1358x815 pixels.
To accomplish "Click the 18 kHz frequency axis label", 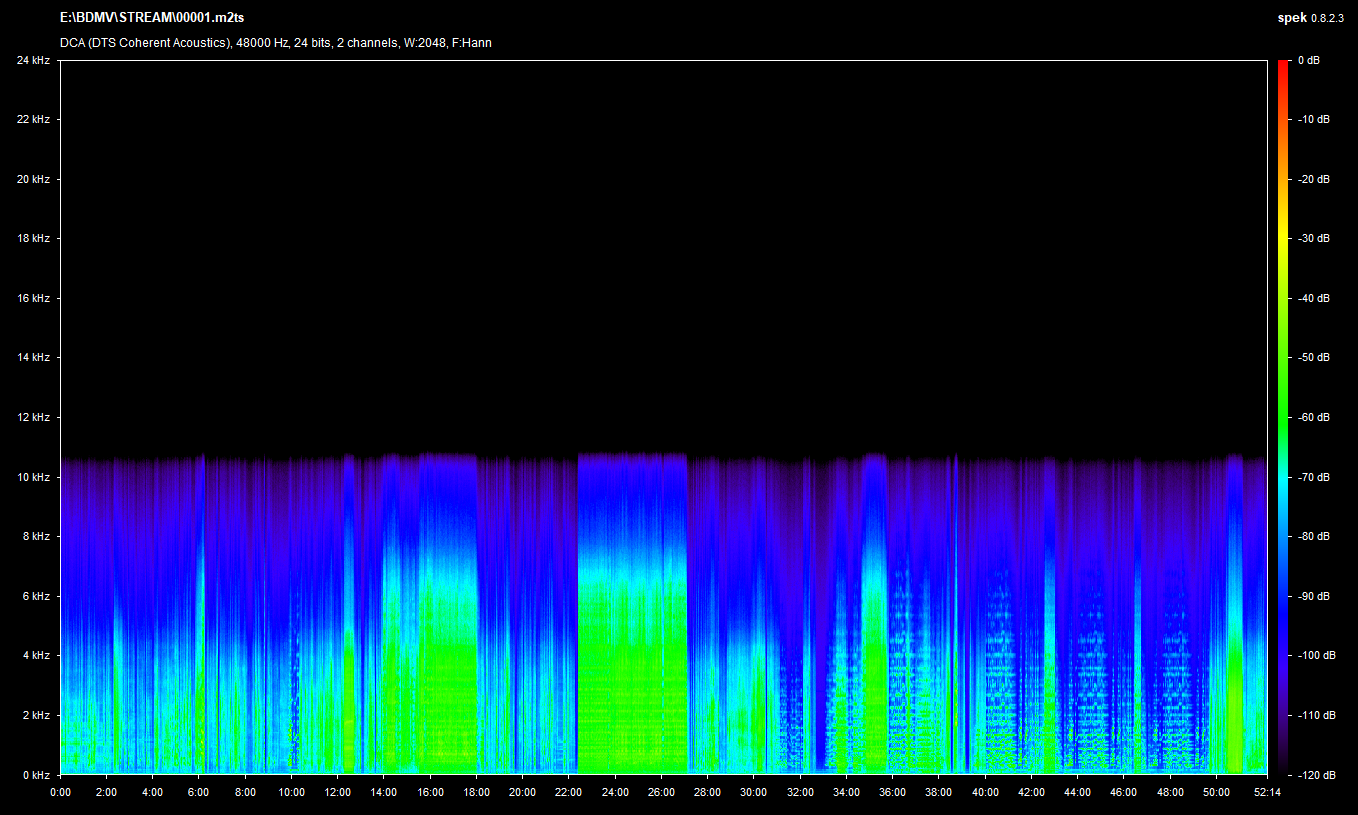I will (x=33, y=239).
